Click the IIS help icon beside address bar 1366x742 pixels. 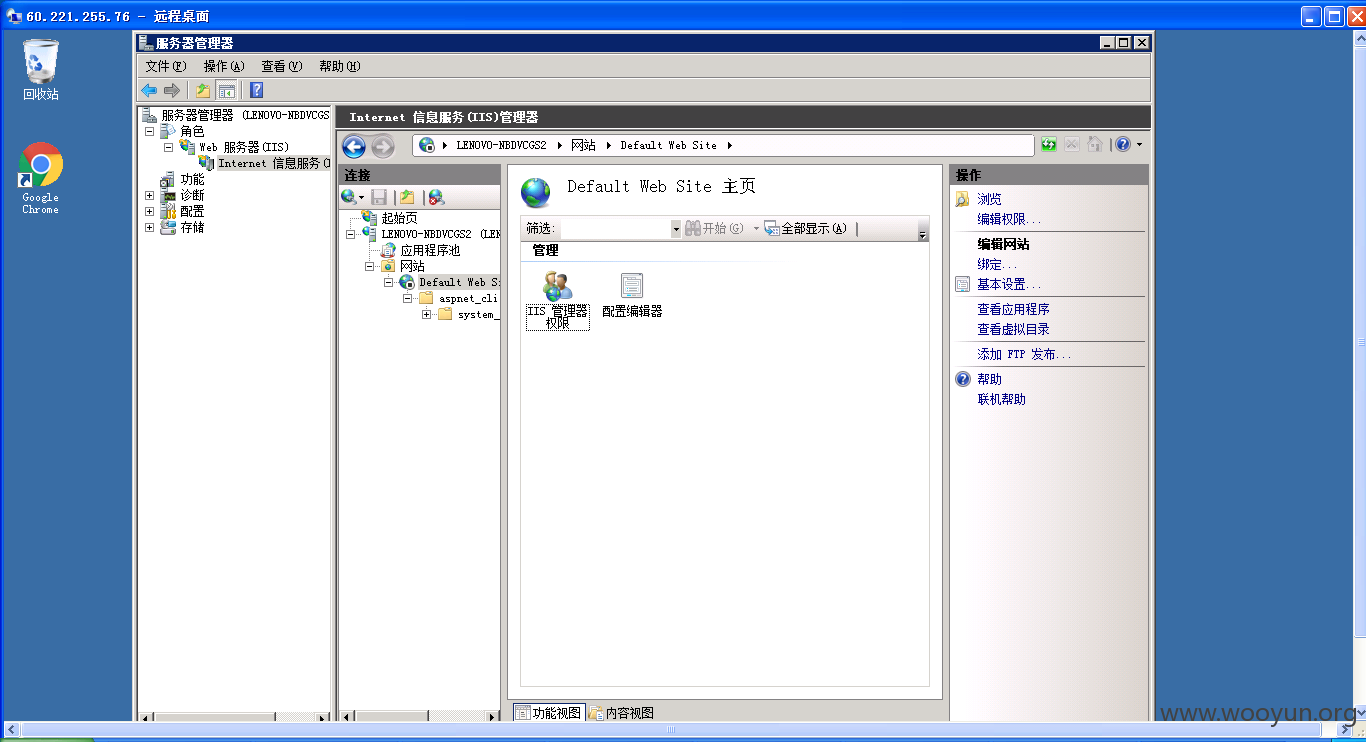tap(1123, 145)
